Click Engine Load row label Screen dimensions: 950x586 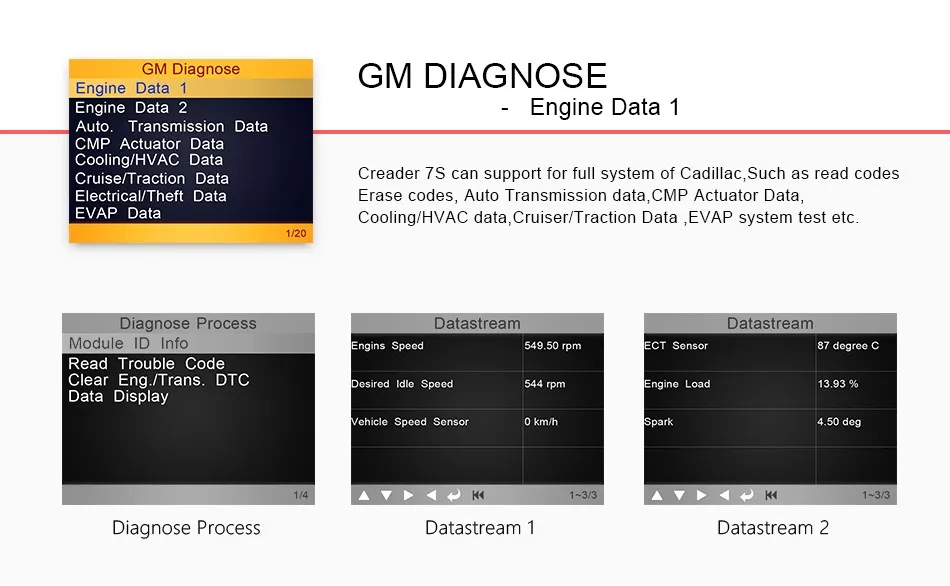677,384
